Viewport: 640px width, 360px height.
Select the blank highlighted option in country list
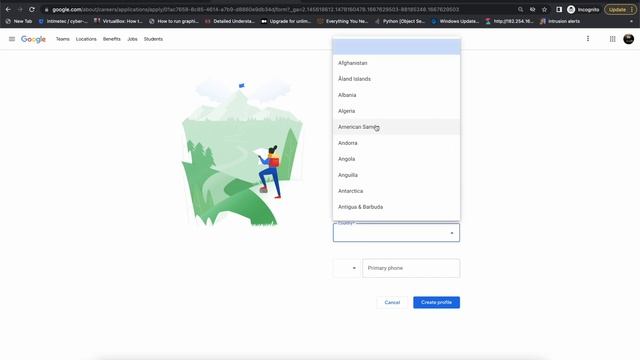coord(396,47)
